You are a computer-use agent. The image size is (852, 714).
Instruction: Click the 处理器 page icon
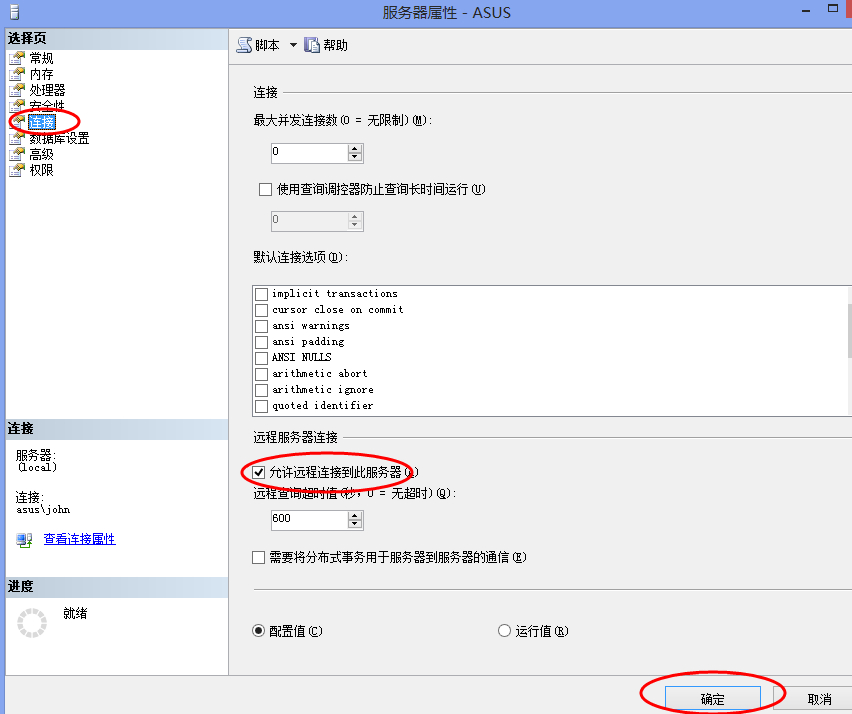[x=17, y=90]
